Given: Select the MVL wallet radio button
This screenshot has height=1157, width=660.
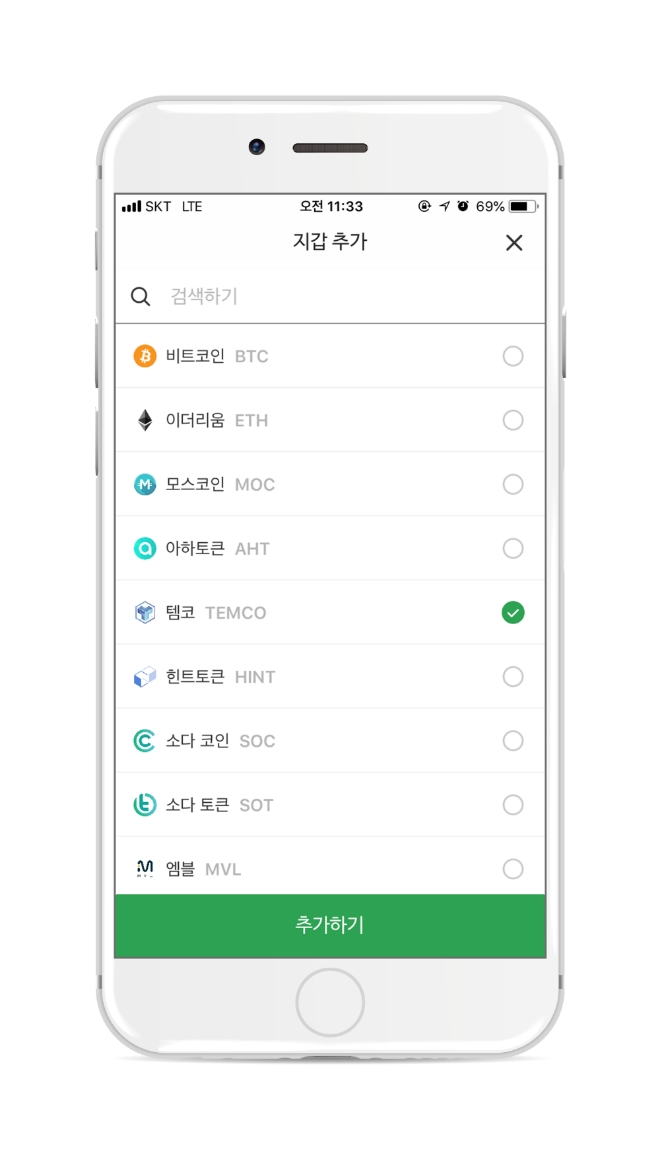Looking at the screenshot, I should click(x=513, y=869).
